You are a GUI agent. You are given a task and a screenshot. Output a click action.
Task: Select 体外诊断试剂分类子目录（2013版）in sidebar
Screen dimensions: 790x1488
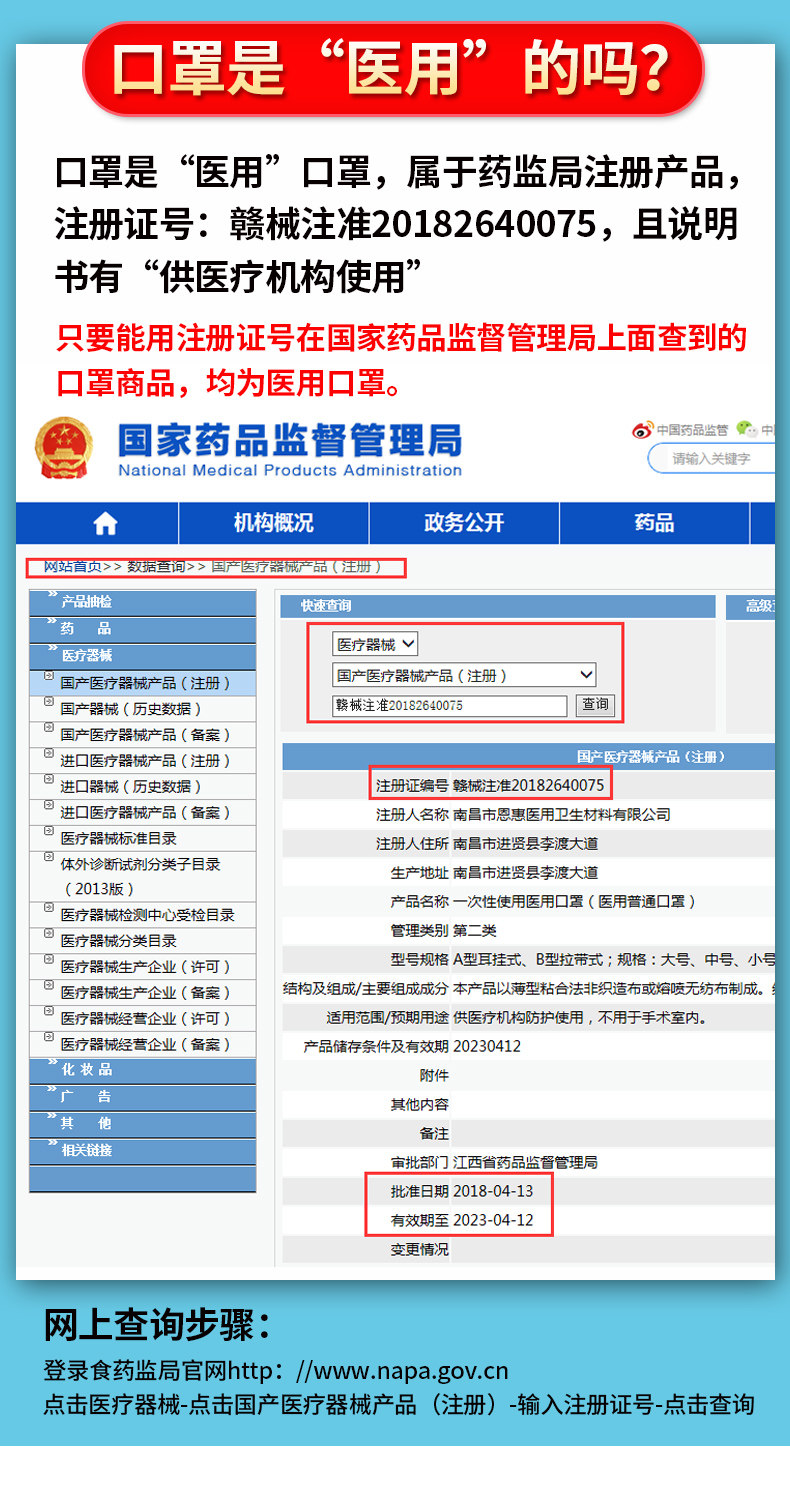[140, 877]
